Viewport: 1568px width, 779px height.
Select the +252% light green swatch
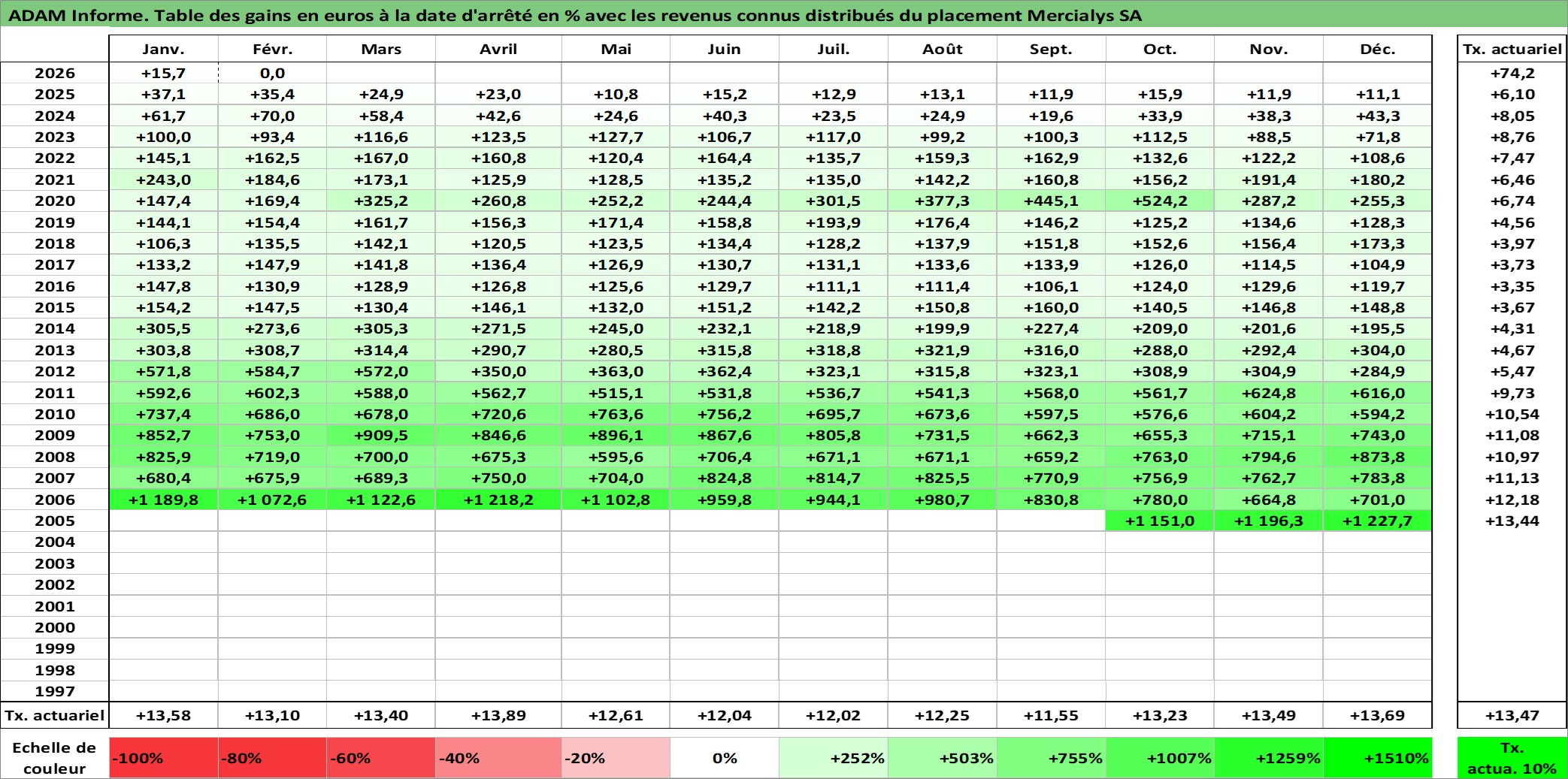(x=834, y=758)
